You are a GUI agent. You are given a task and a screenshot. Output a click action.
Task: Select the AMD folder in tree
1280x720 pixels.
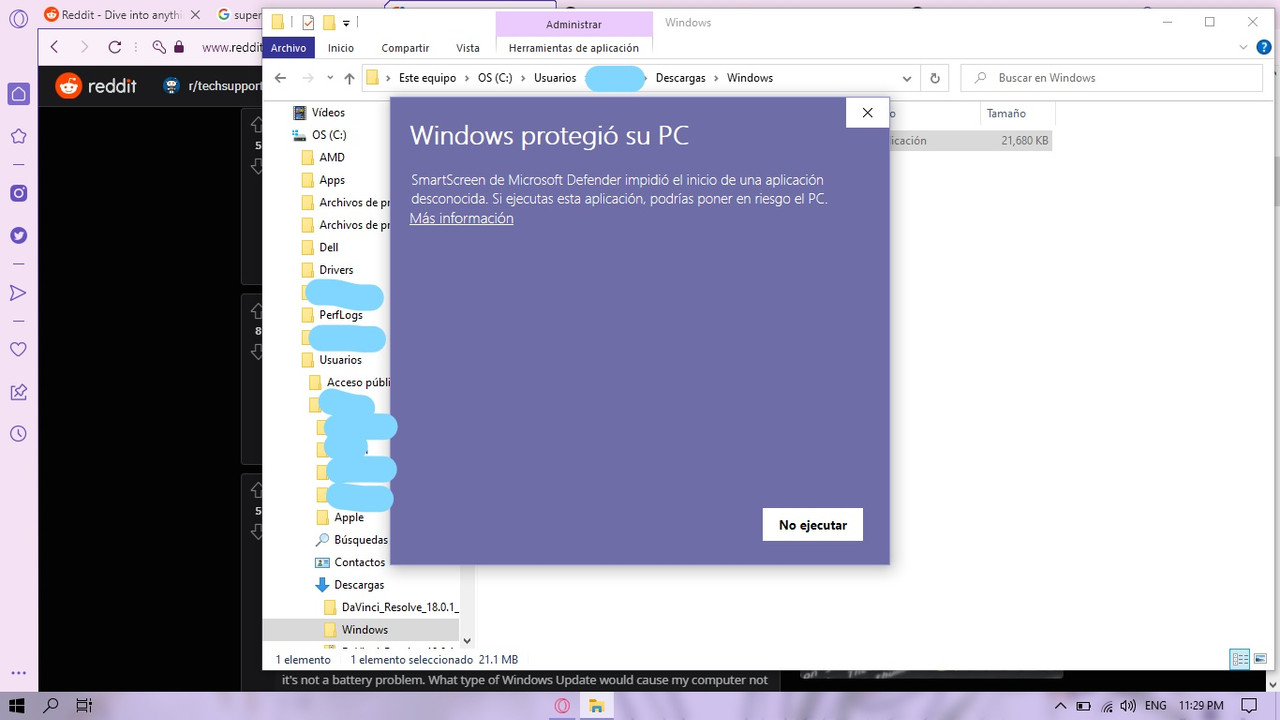click(x=332, y=157)
